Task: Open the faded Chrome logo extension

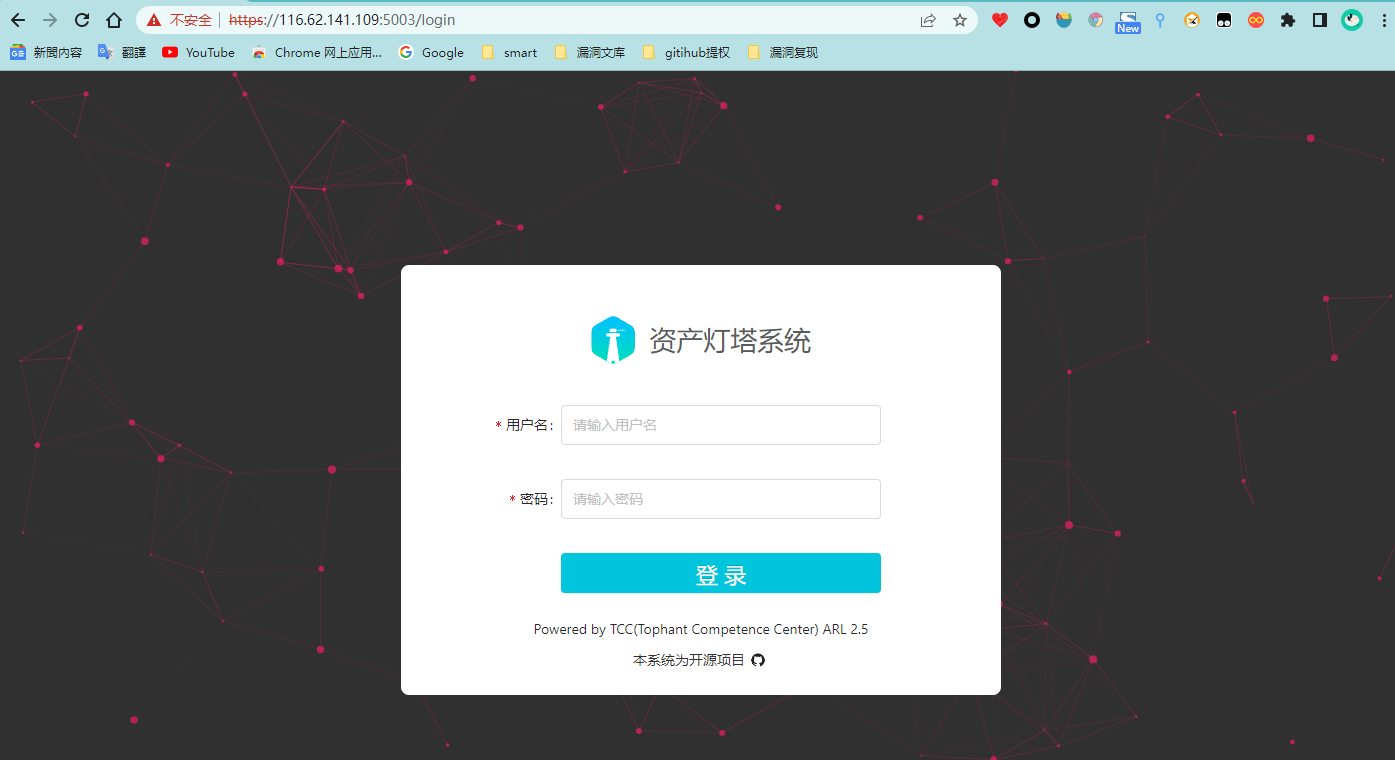Action: [x=1096, y=20]
